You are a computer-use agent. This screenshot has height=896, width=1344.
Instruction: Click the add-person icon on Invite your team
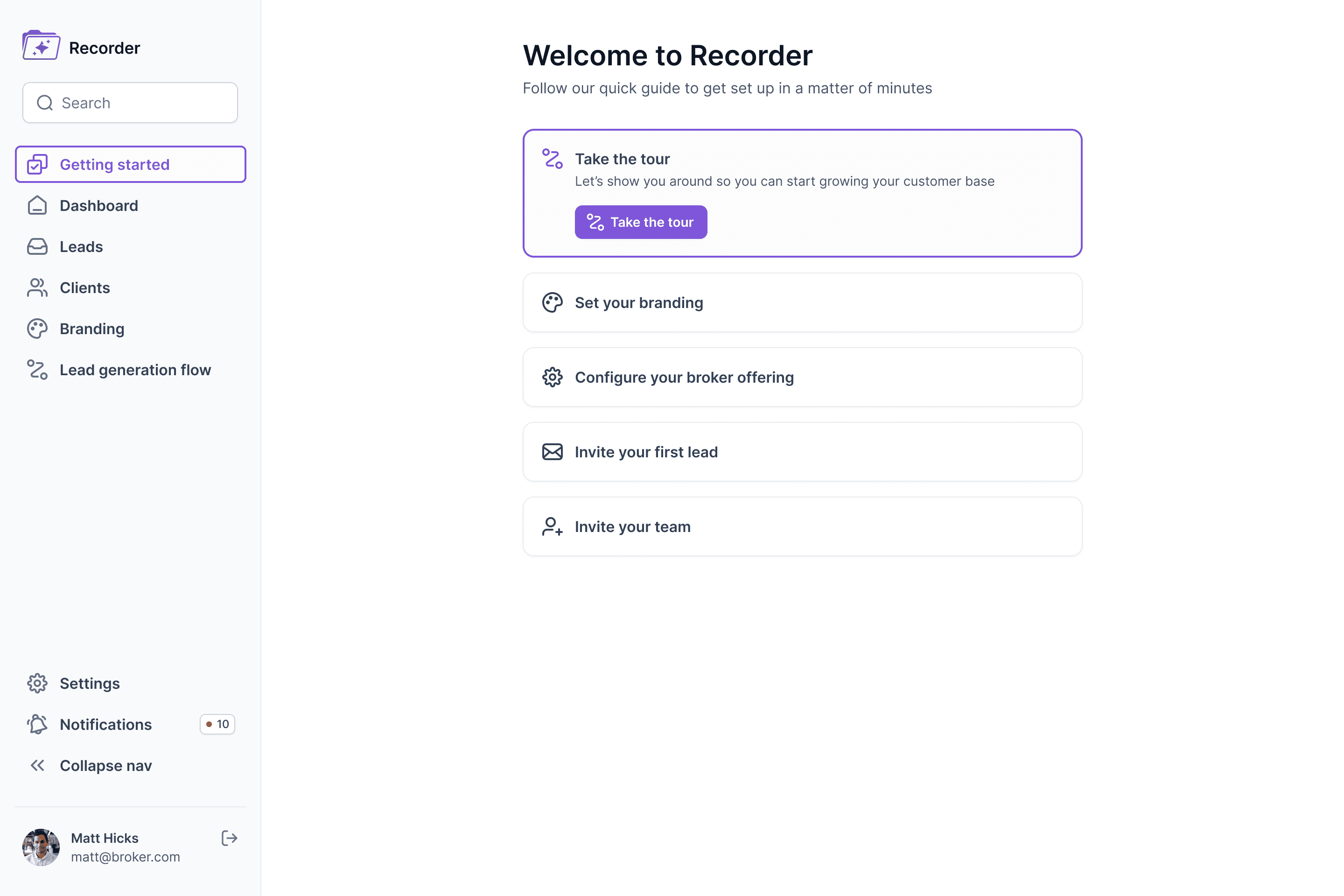coord(552,526)
